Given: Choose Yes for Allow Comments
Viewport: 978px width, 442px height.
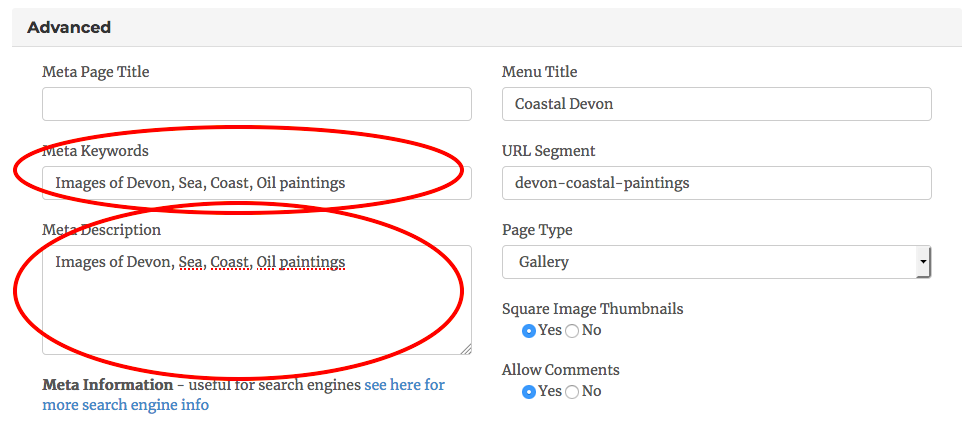Looking at the screenshot, I should 529,391.
